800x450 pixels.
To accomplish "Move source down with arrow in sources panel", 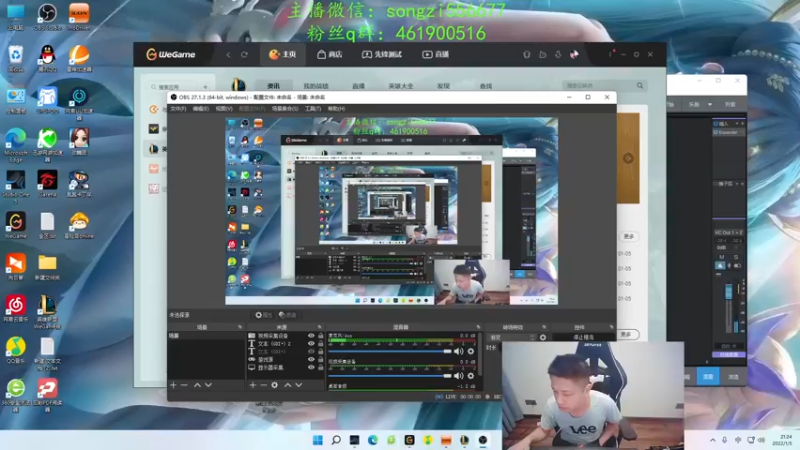I will click(x=299, y=385).
